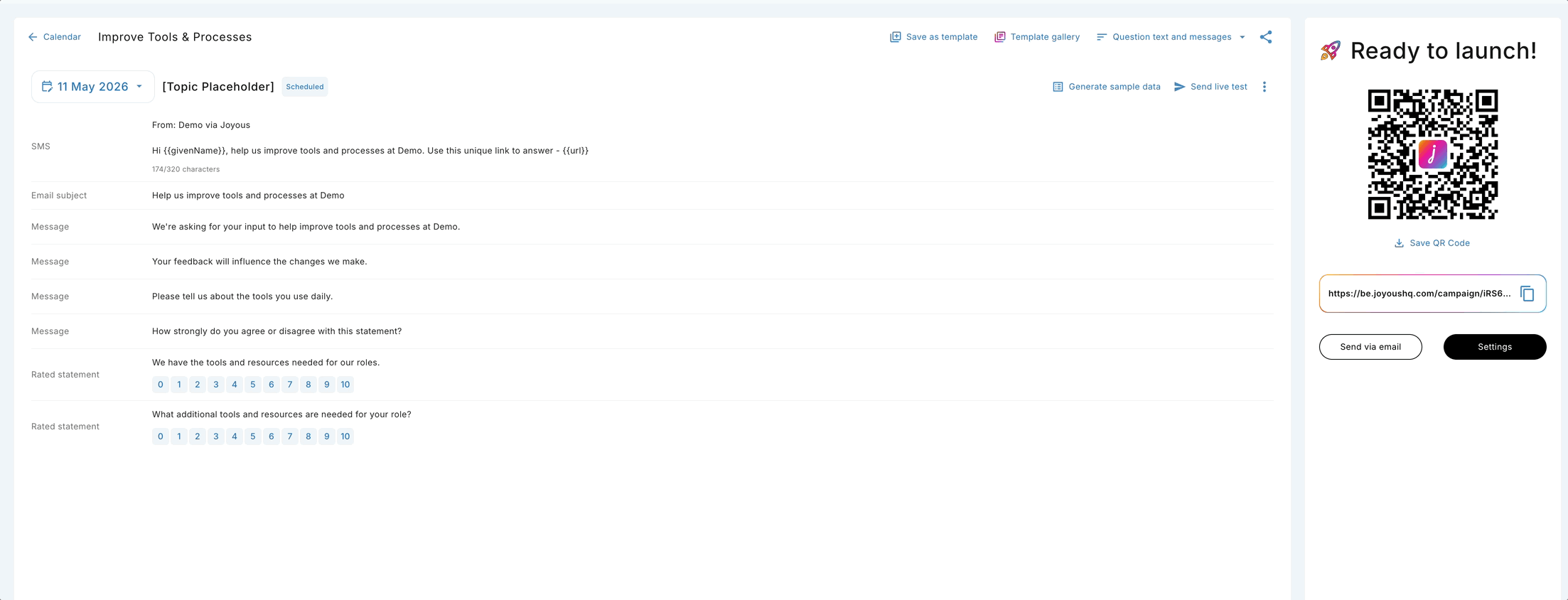Select rating 3 for 'We have the tools' statement

[216, 385]
